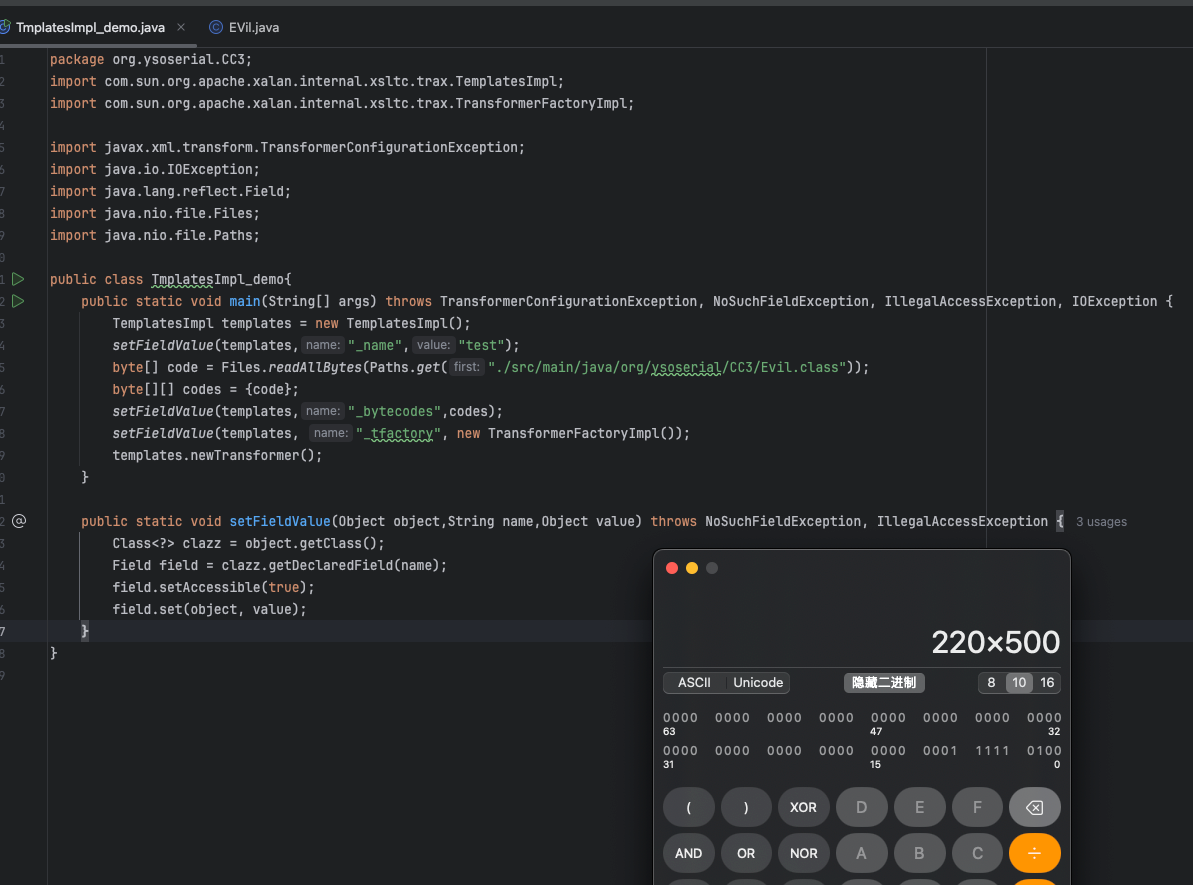
Task: Hide binary display with 隐藏二进制 button
Action: [x=884, y=683]
